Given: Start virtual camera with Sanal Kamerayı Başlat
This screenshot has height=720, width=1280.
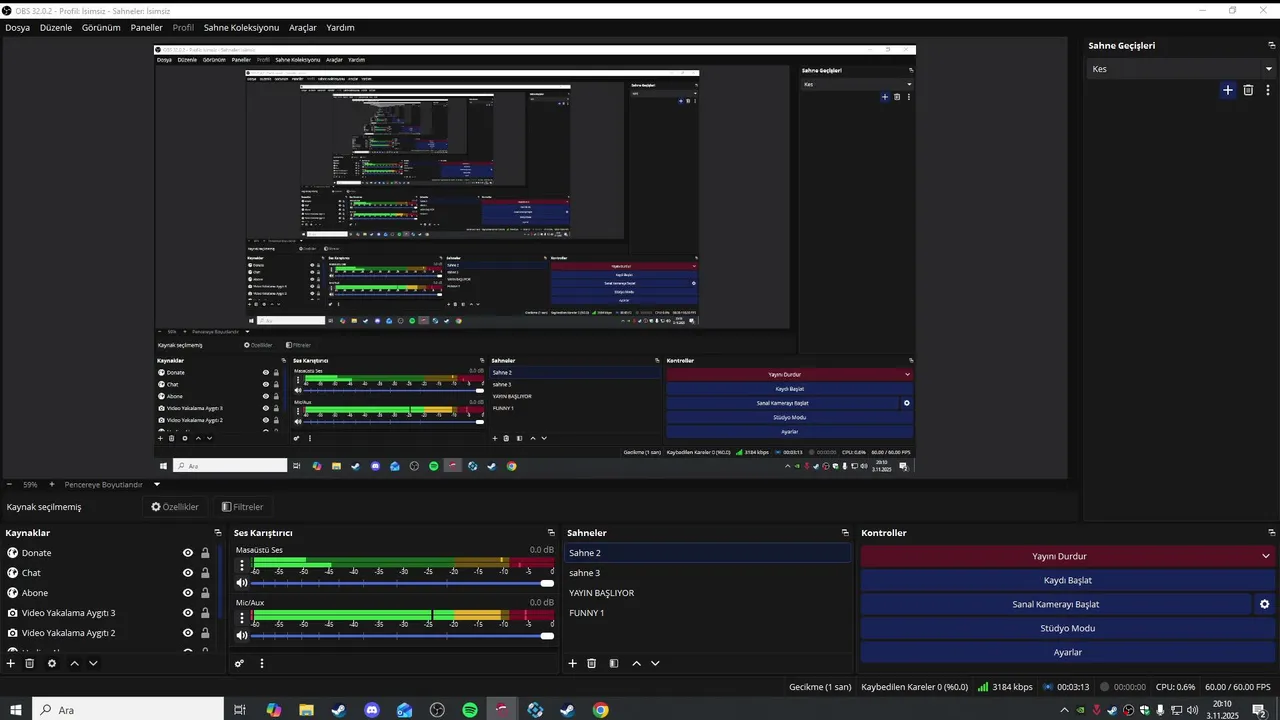Looking at the screenshot, I should click(x=1055, y=604).
